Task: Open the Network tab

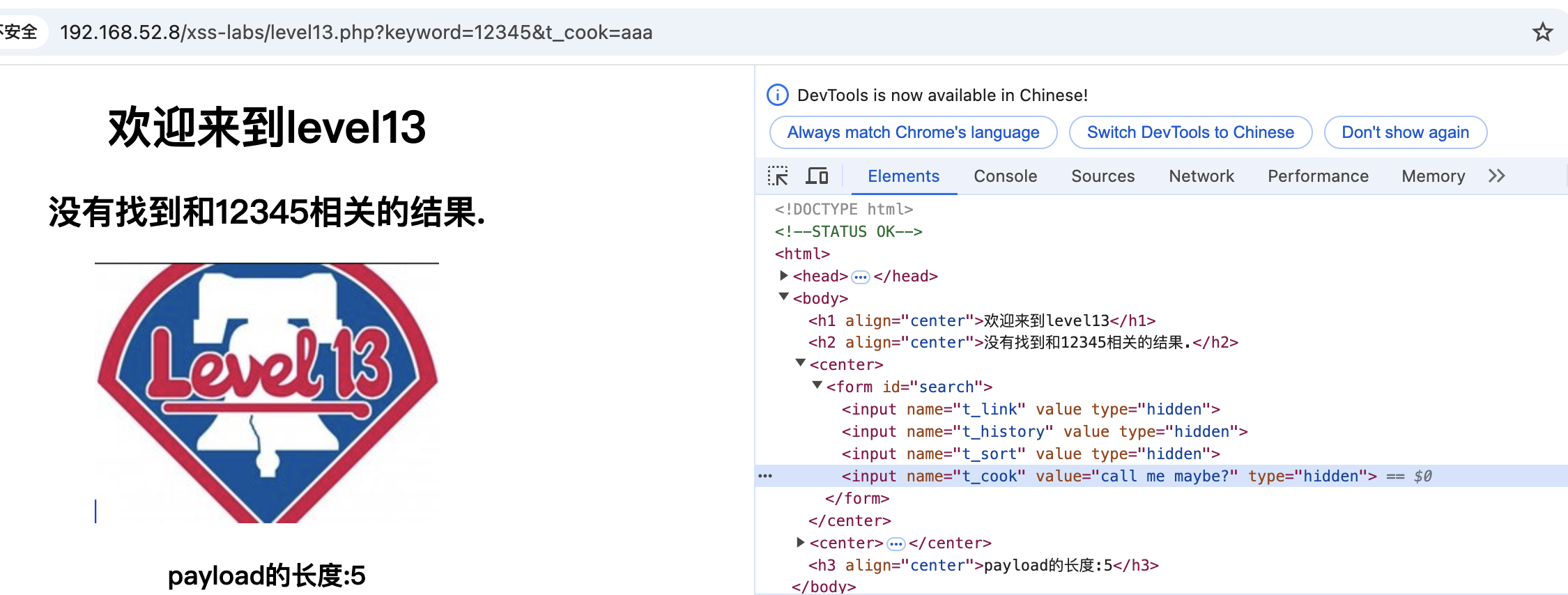Action: [x=1201, y=176]
